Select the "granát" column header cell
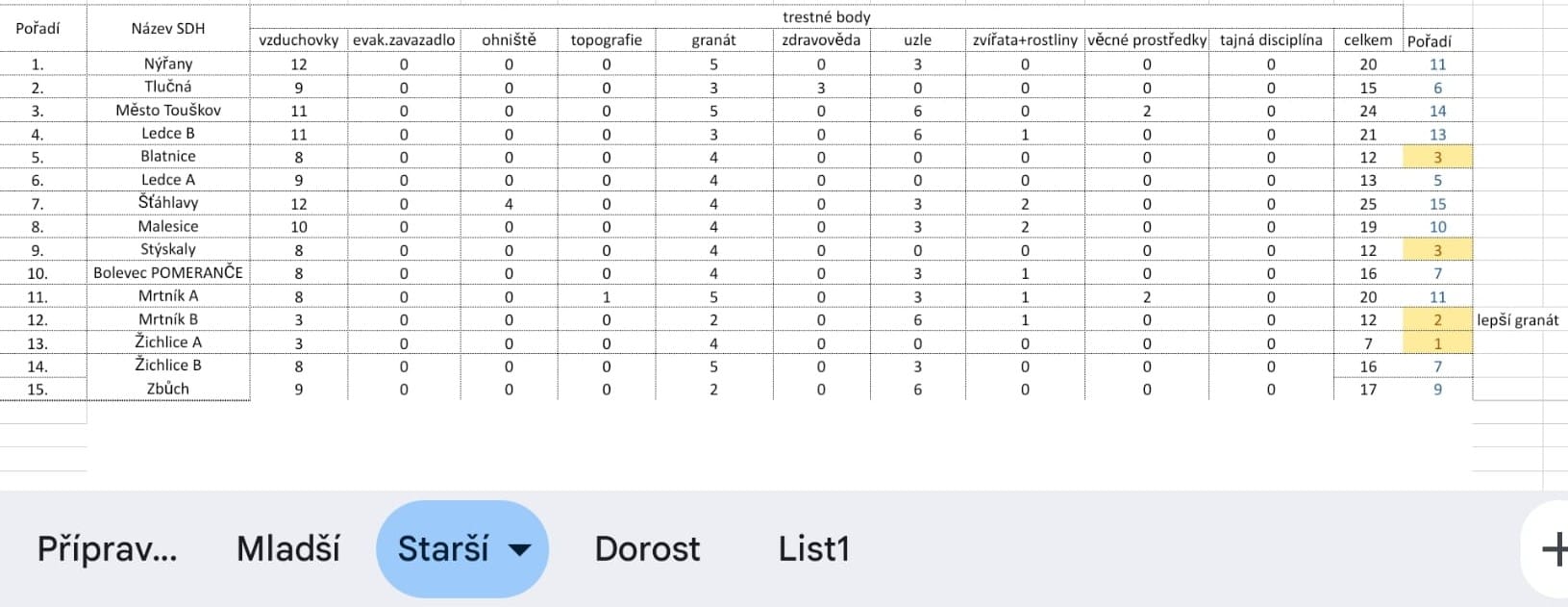Viewport: 1568px width, 607px height. [x=713, y=40]
